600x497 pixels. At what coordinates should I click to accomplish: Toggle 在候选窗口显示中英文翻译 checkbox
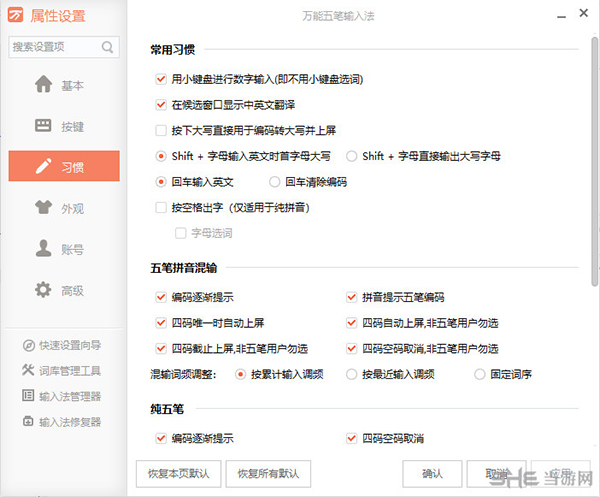pos(161,104)
